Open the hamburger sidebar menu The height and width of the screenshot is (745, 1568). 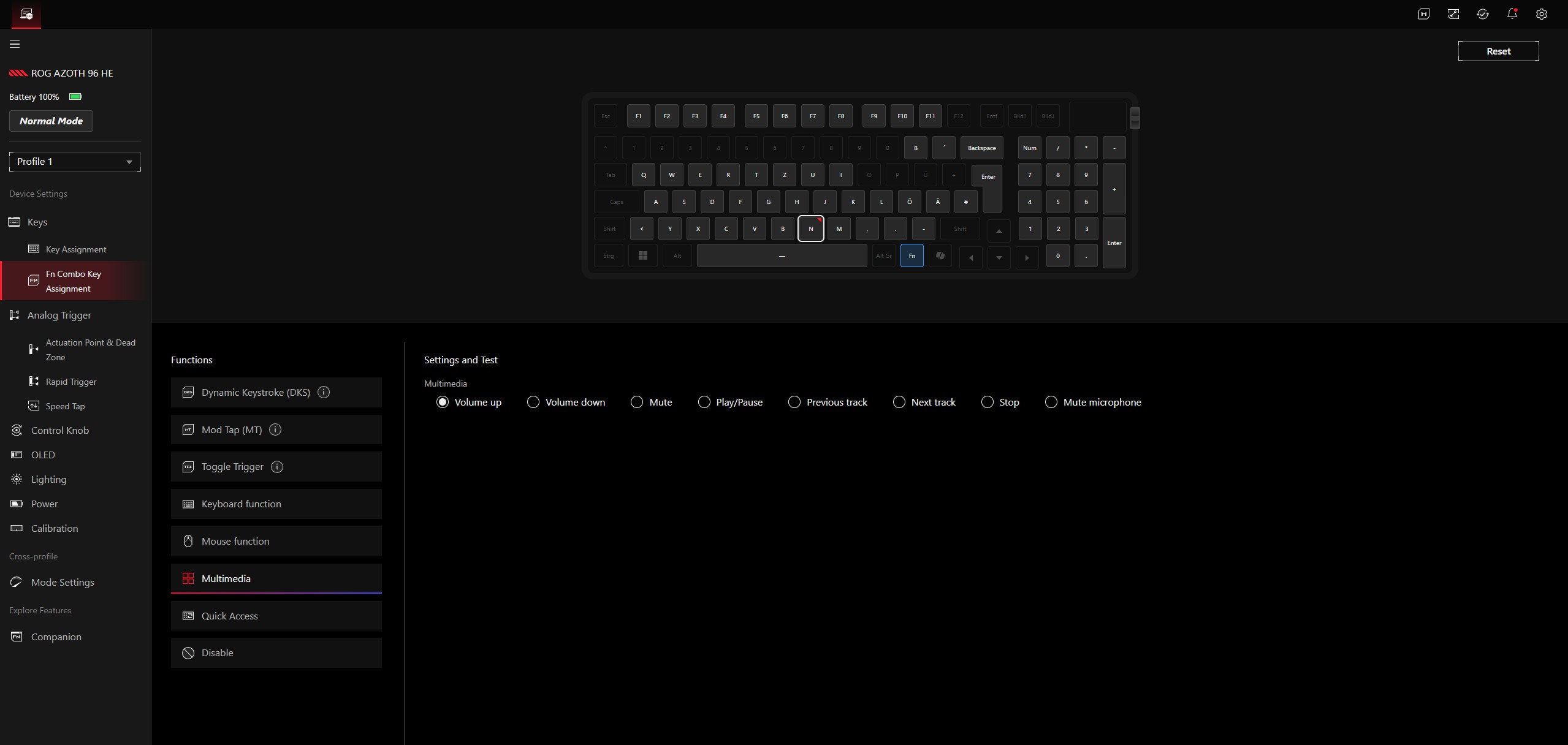click(15, 44)
